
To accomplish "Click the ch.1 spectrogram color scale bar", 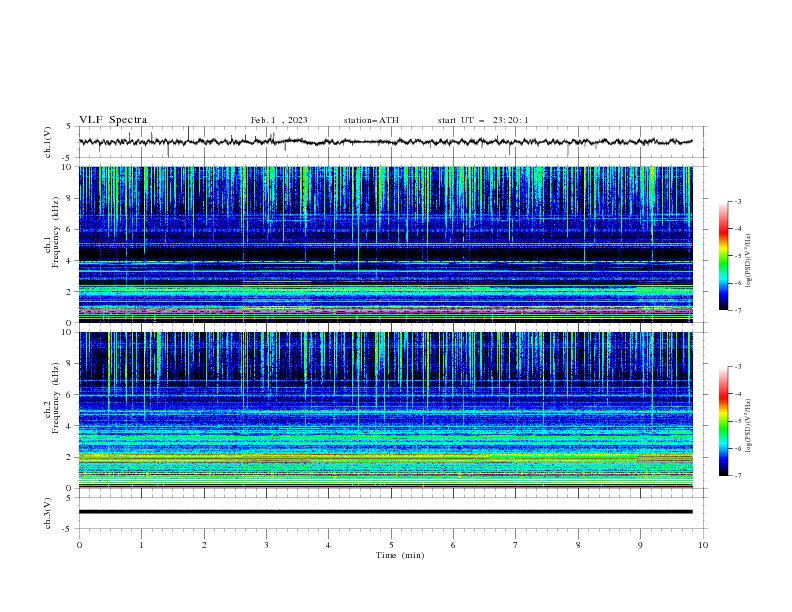I will 723,256.
